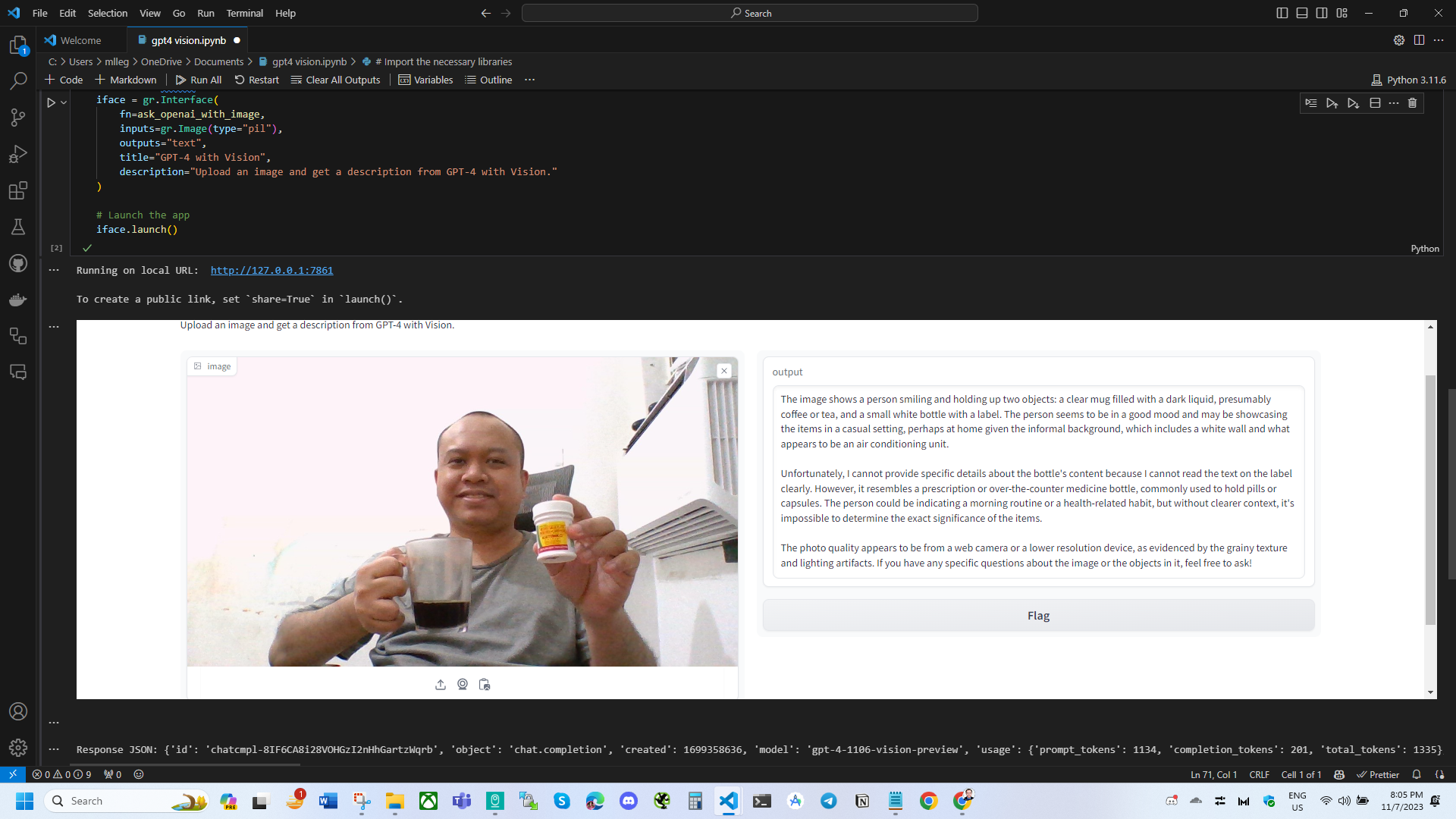Open the Extensions sidebar panel

pos(18,190)
